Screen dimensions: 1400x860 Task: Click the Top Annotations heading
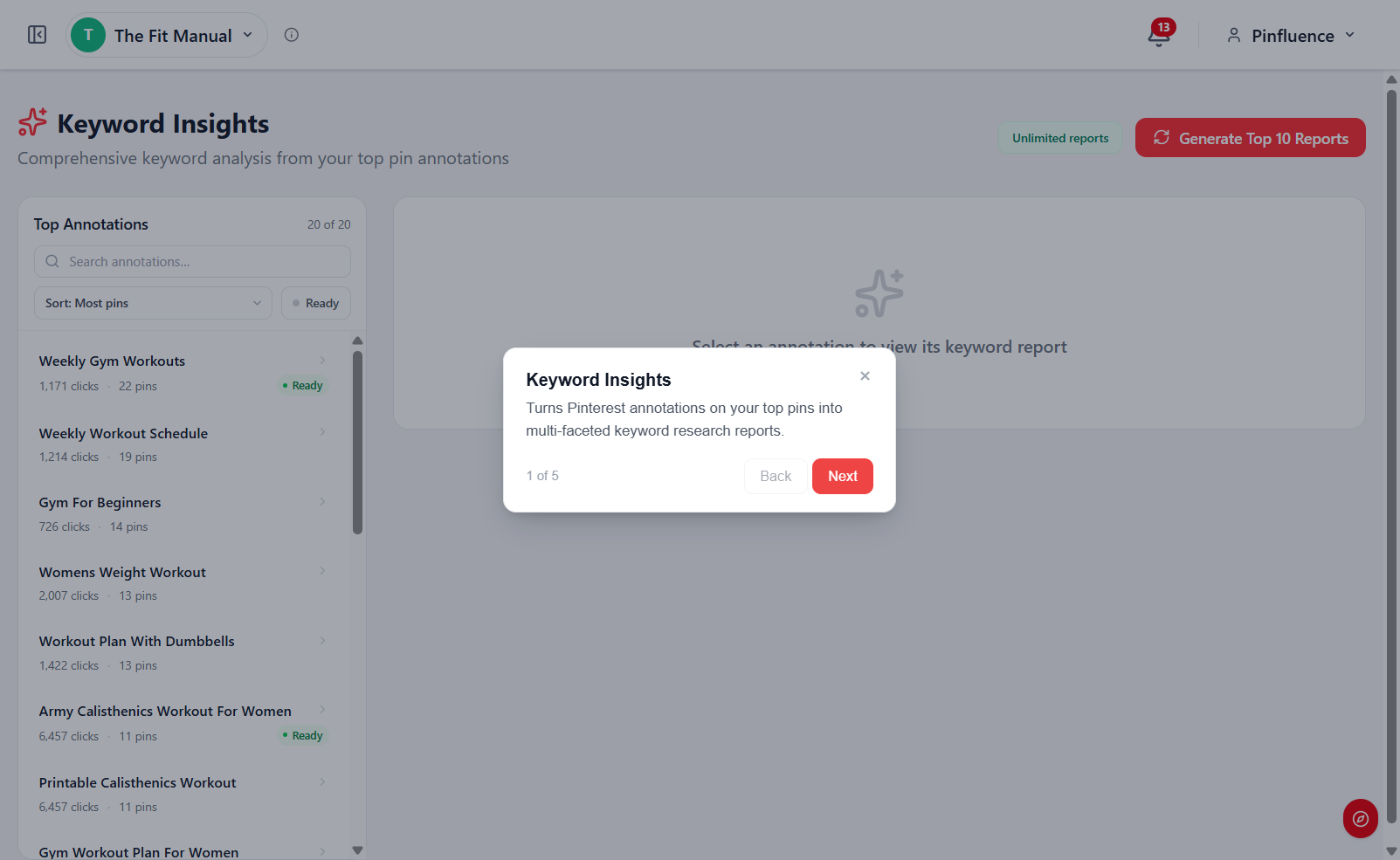(91, 224)
